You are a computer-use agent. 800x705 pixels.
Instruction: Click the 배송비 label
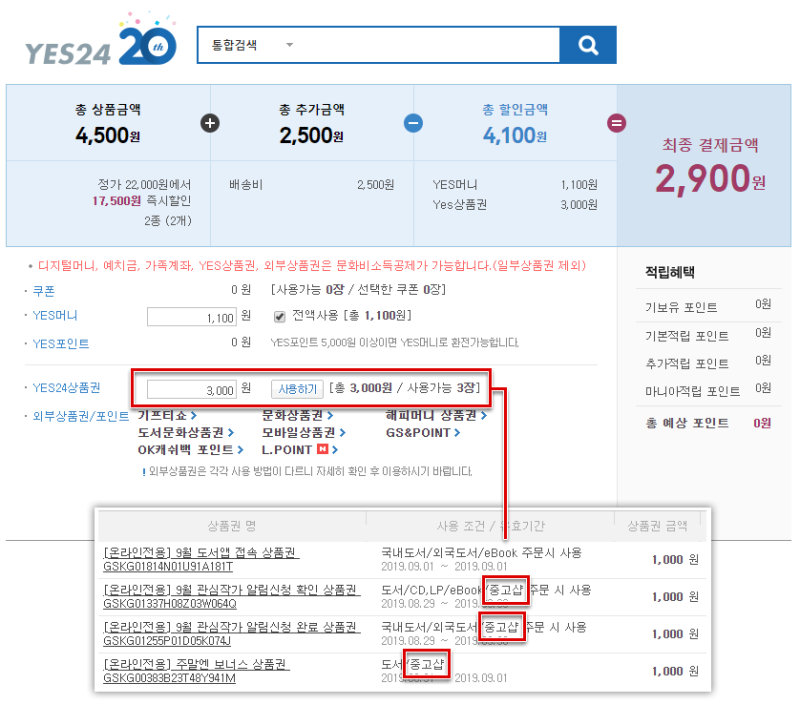click(246, 185)
